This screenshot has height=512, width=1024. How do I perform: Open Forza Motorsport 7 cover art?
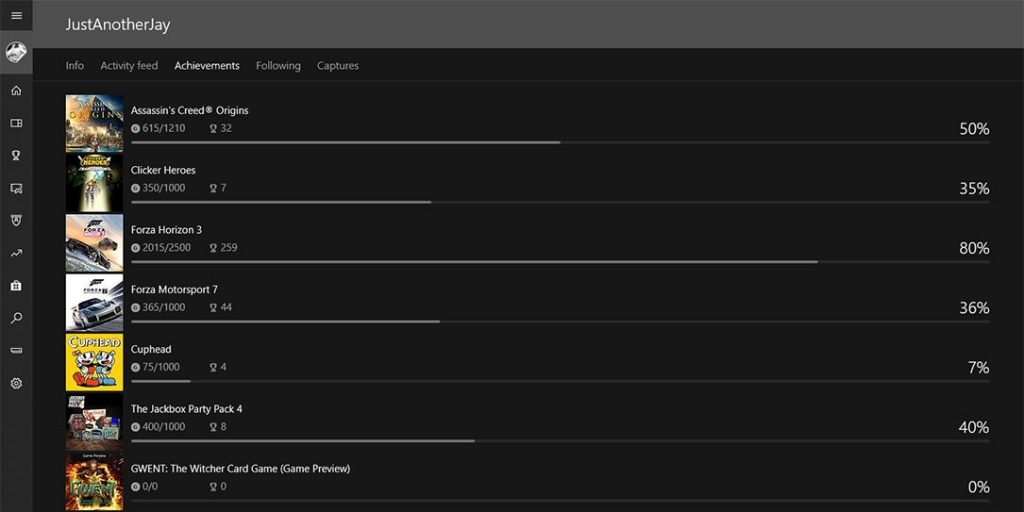tap(94, 302)
